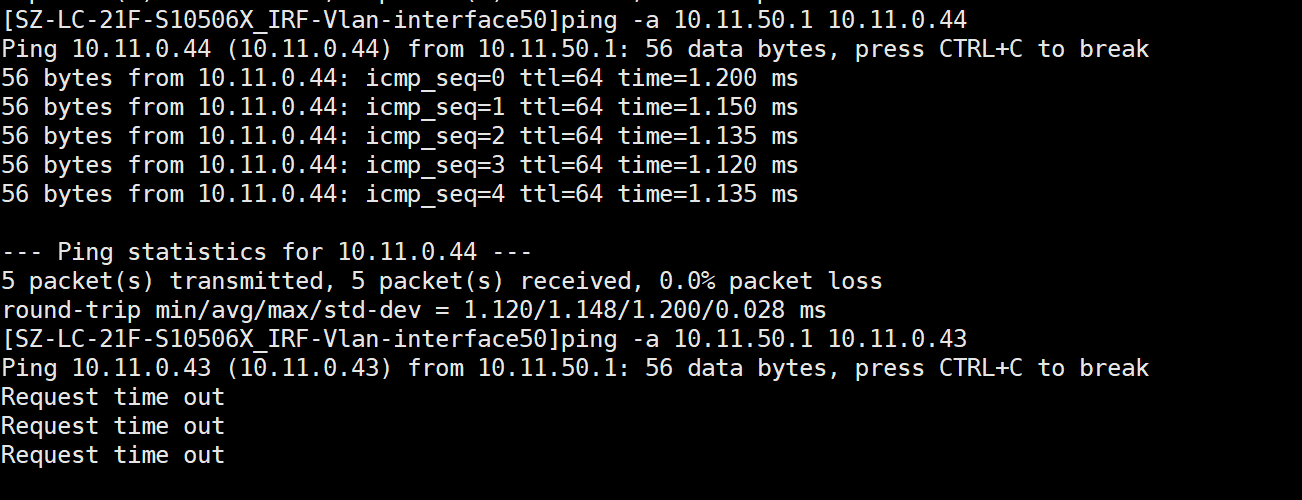Click the first 'Request time out' line
This screenshot has height=500, width=1302.
click(x=113, y=397)
